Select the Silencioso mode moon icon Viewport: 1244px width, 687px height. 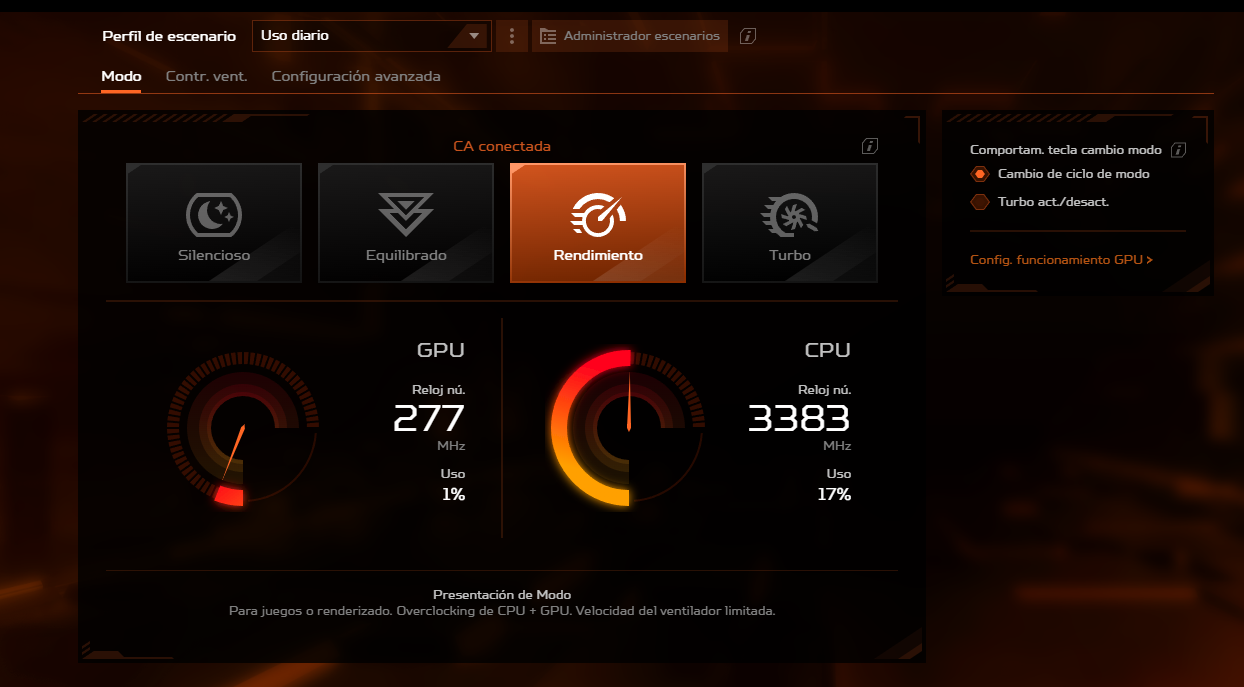214,214
